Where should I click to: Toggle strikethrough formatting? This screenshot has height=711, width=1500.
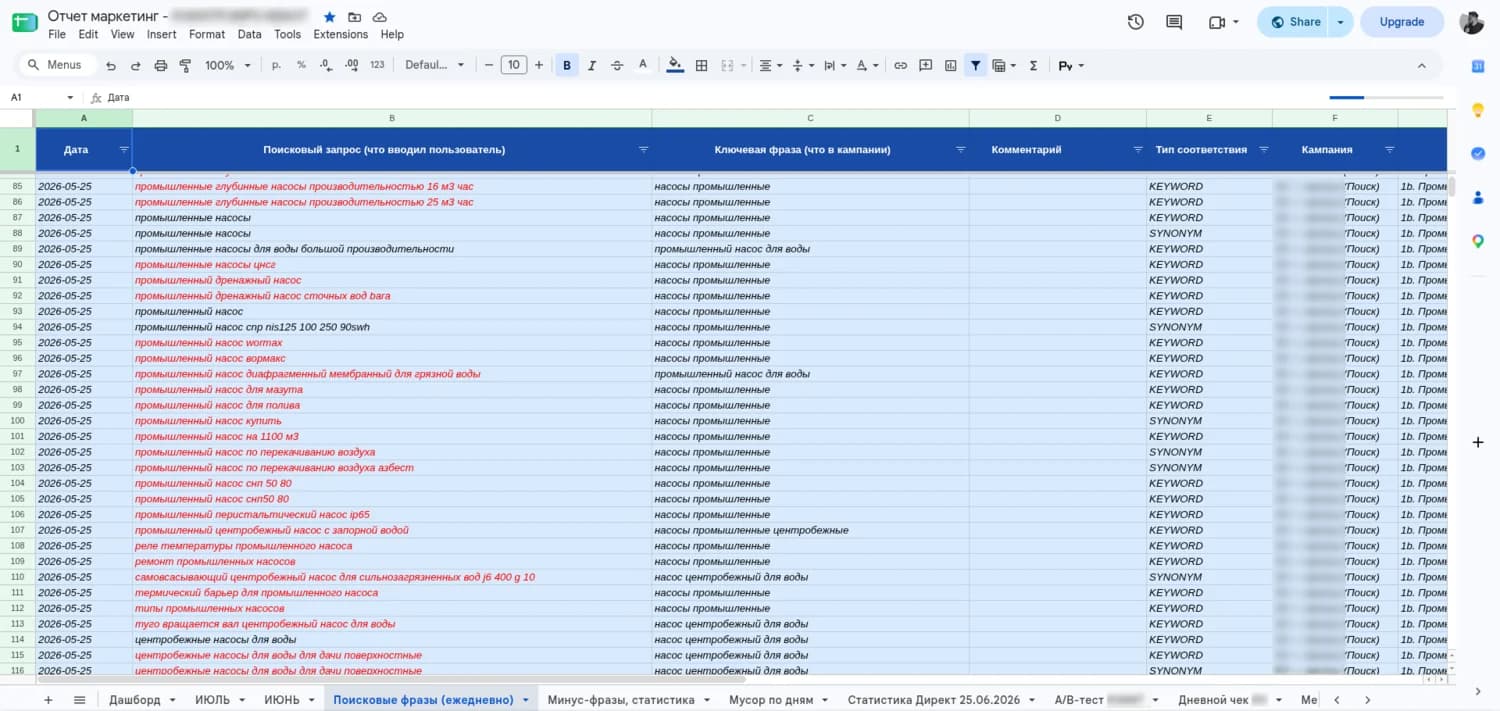click(617, 65)
